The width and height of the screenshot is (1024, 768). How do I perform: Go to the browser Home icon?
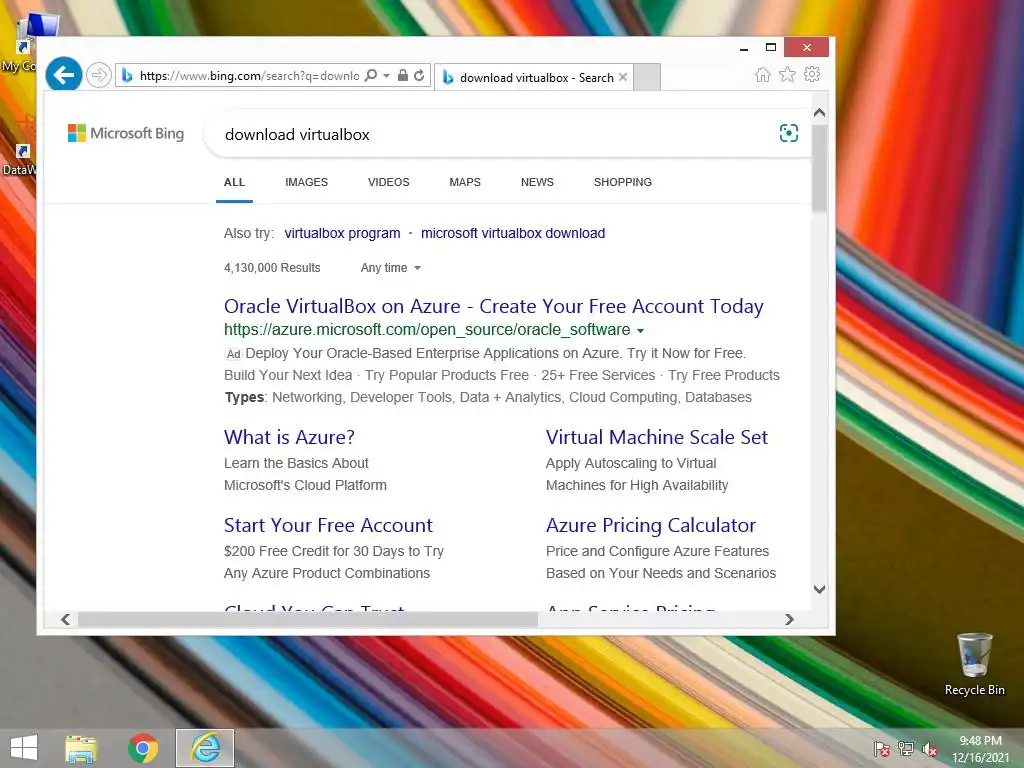tap(763, 74)
